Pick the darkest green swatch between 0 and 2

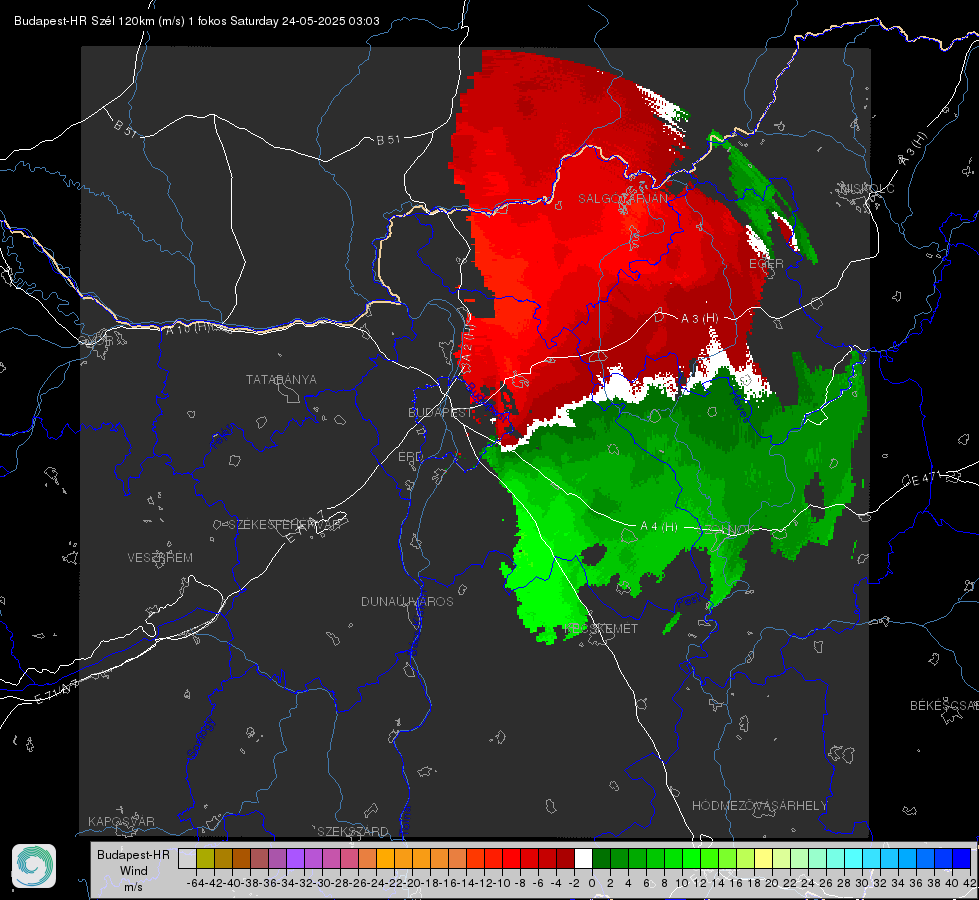(601, 858)
